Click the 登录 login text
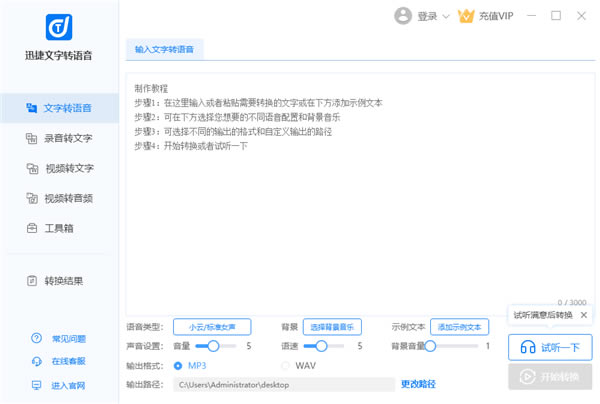 pyautogui.click(x=427, y=16)
